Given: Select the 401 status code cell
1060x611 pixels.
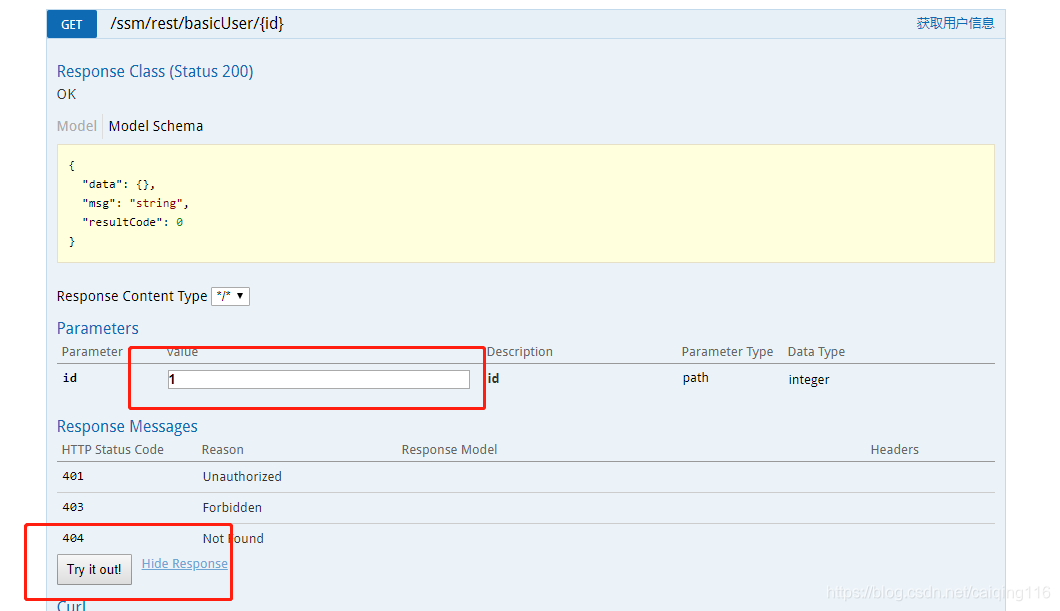Looking at the screenshot, I should (x=73, y=476).
